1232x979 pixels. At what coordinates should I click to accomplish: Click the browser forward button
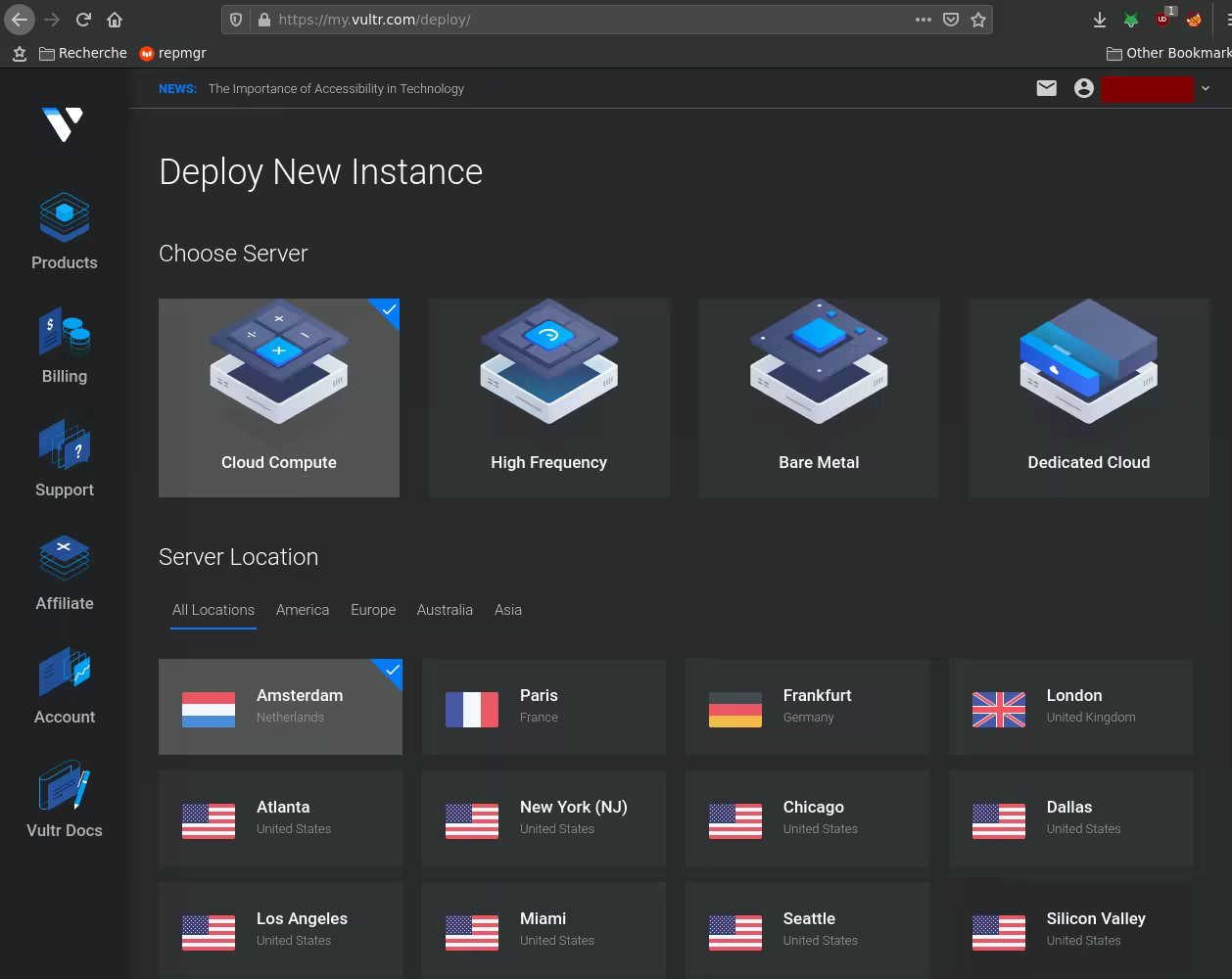(53, 20)
